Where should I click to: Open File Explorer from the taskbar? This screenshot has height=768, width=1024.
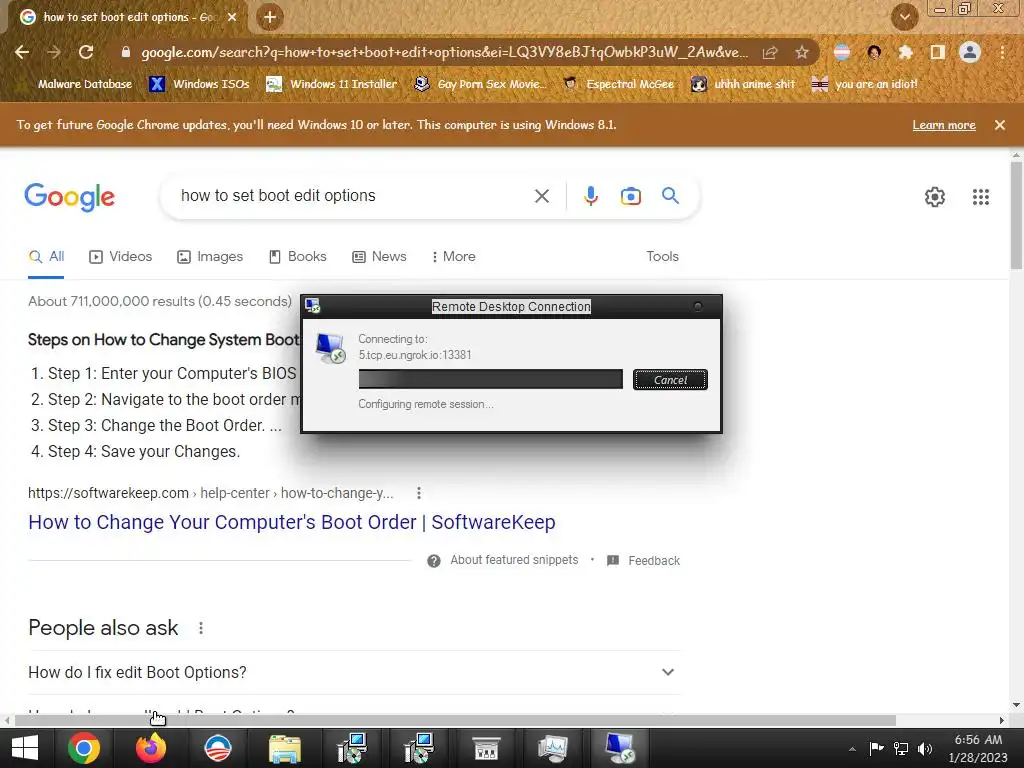[285, 748]
